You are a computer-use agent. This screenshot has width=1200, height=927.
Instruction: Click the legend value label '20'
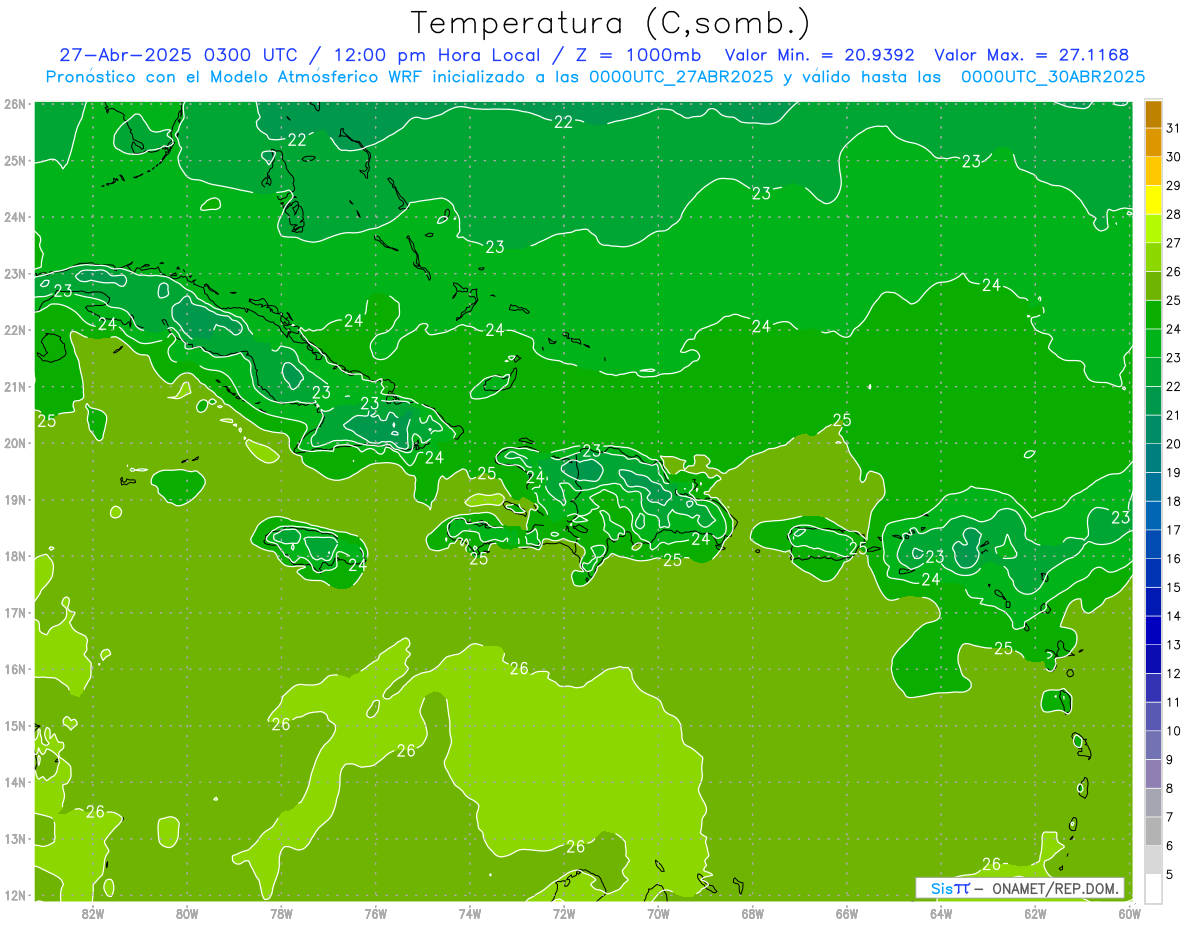click(x=1173, y=443)
